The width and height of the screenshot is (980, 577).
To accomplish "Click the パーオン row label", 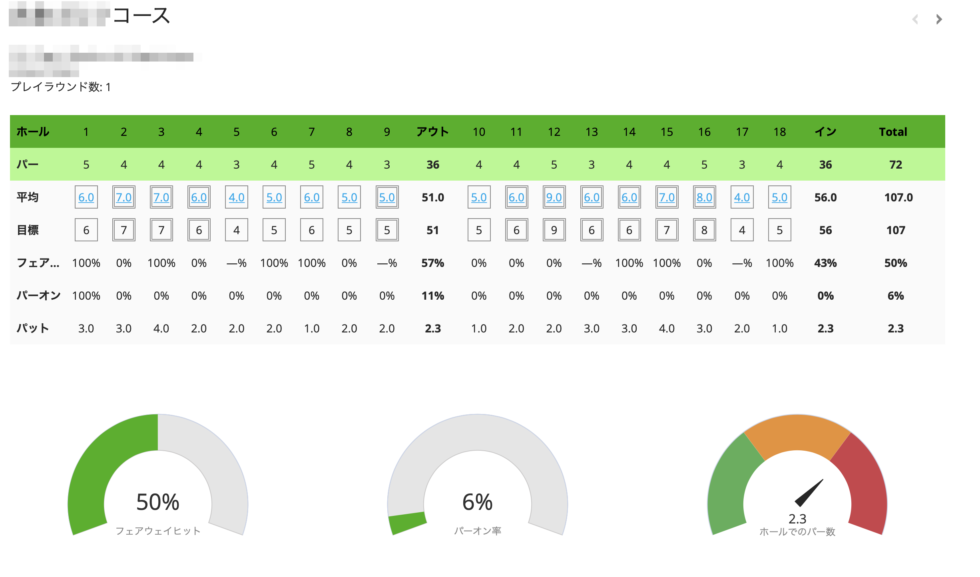I will 37,296.
